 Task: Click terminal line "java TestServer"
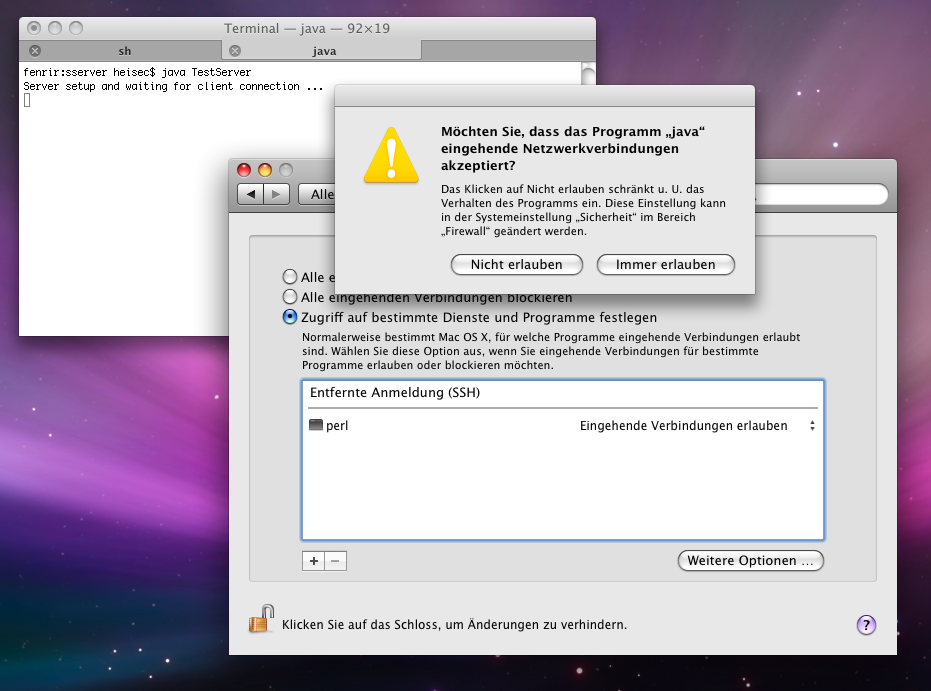pos(206,72)
